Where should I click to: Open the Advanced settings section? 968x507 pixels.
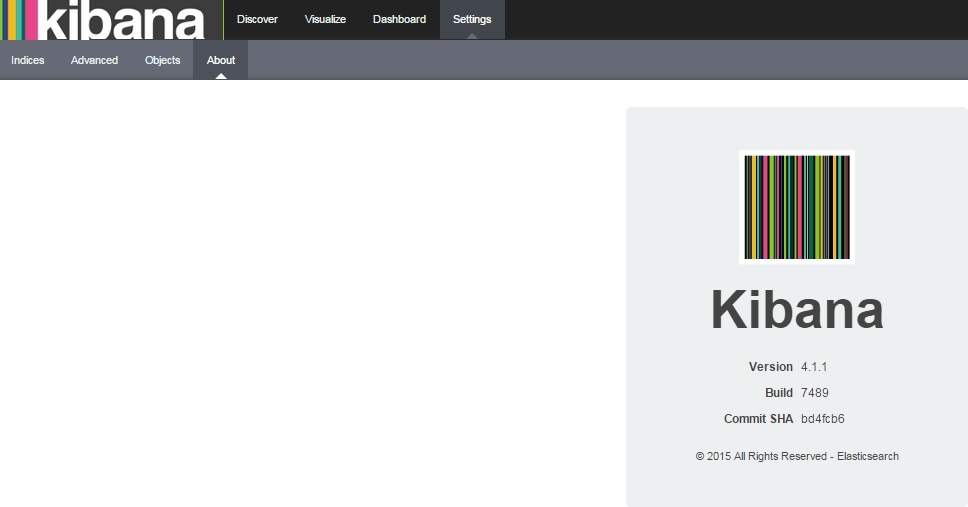(94, 60)
